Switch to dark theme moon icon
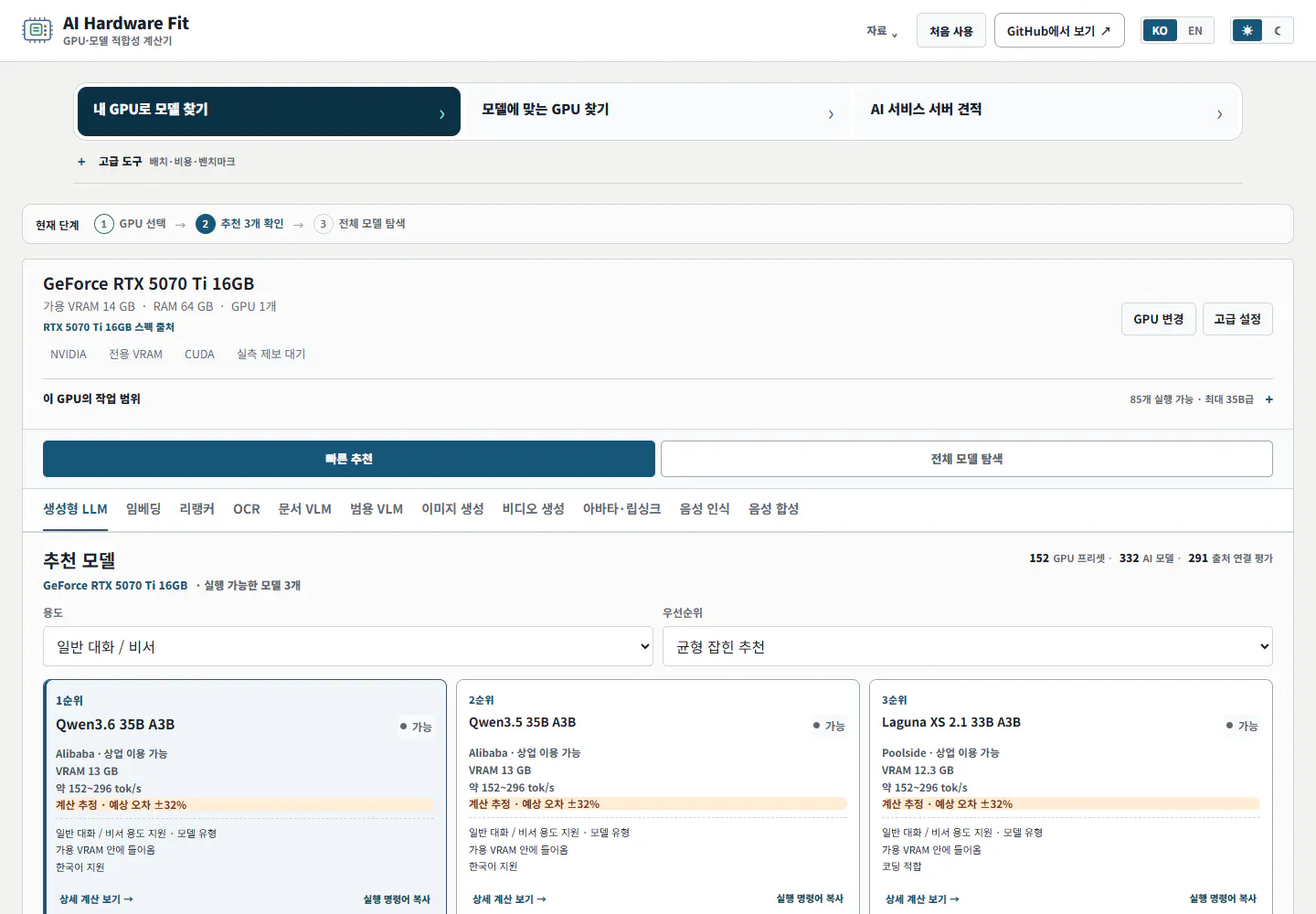The height and width of the screenshot is (914, 1316). tap(1278, 31)
